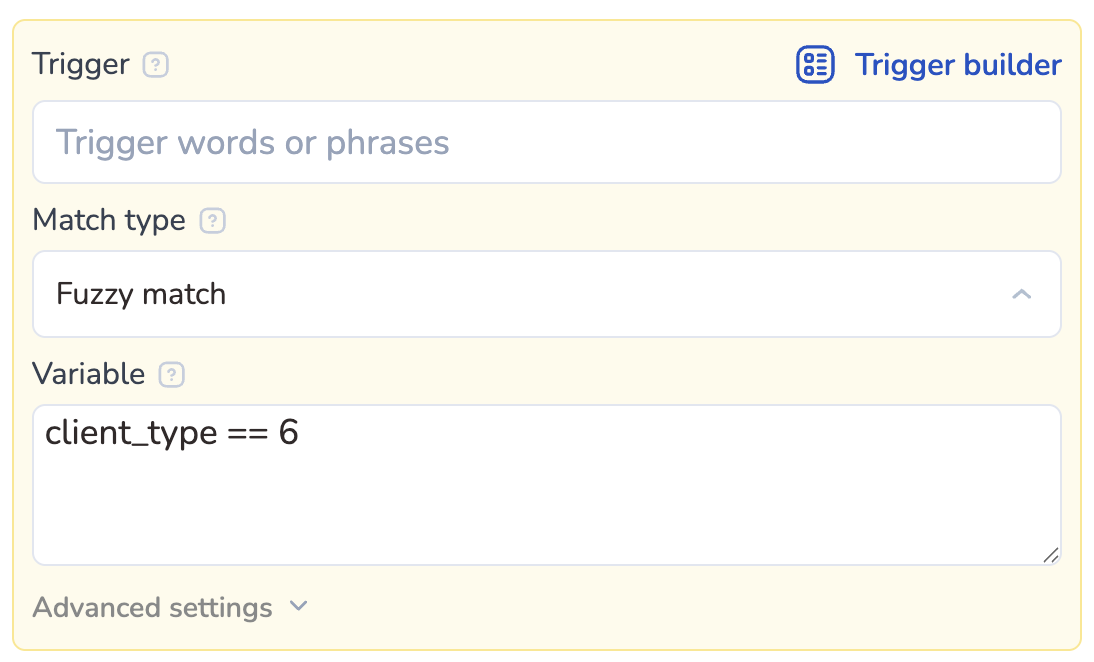Select the Fuzzy match text value
Screen dimensions: 1094x662
point(141,294)
